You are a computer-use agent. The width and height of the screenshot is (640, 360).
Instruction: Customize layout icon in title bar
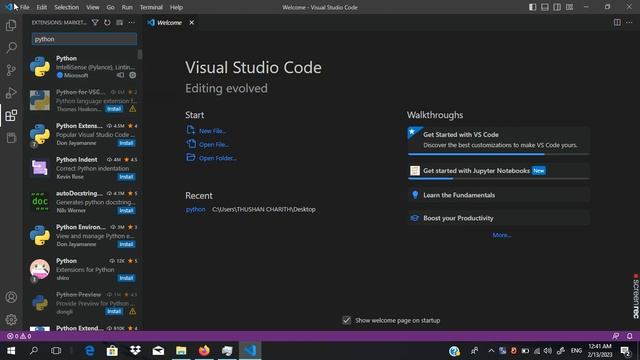(569, 7)
